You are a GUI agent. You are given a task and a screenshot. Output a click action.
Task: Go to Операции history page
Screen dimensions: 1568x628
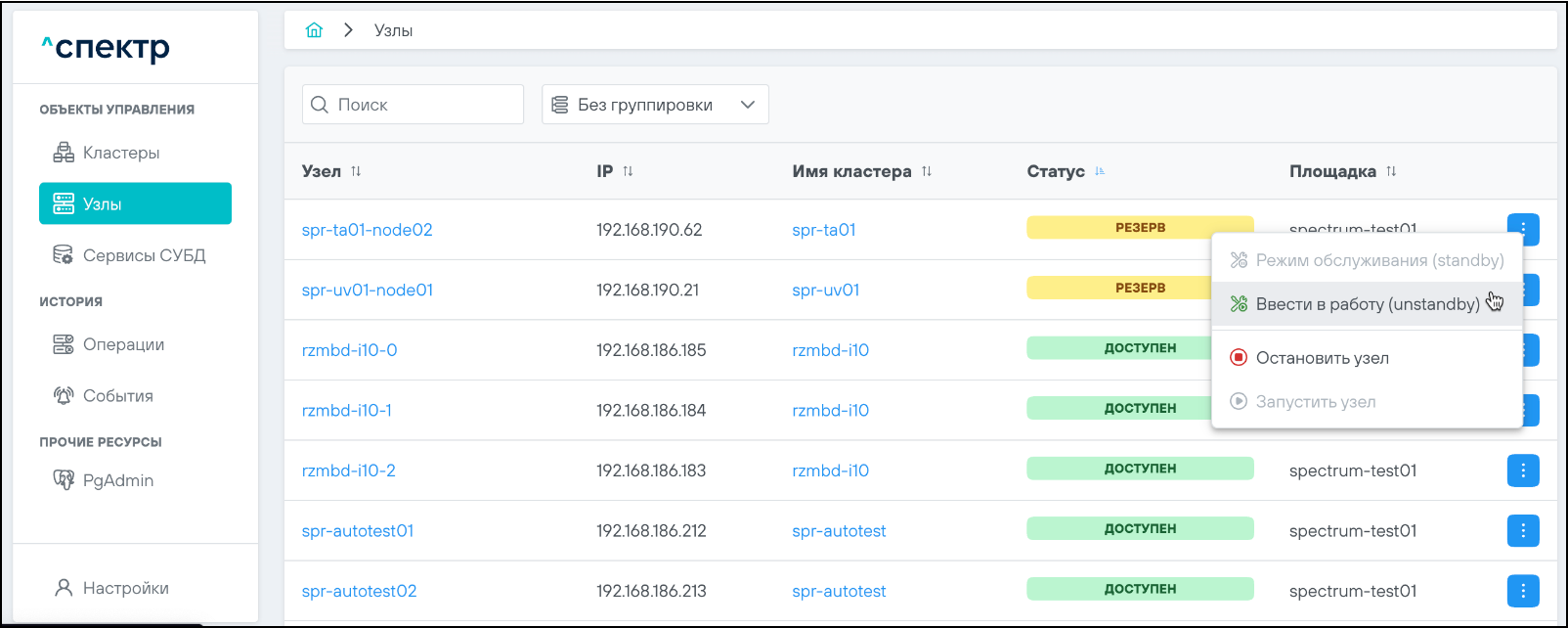pos(123,344)
